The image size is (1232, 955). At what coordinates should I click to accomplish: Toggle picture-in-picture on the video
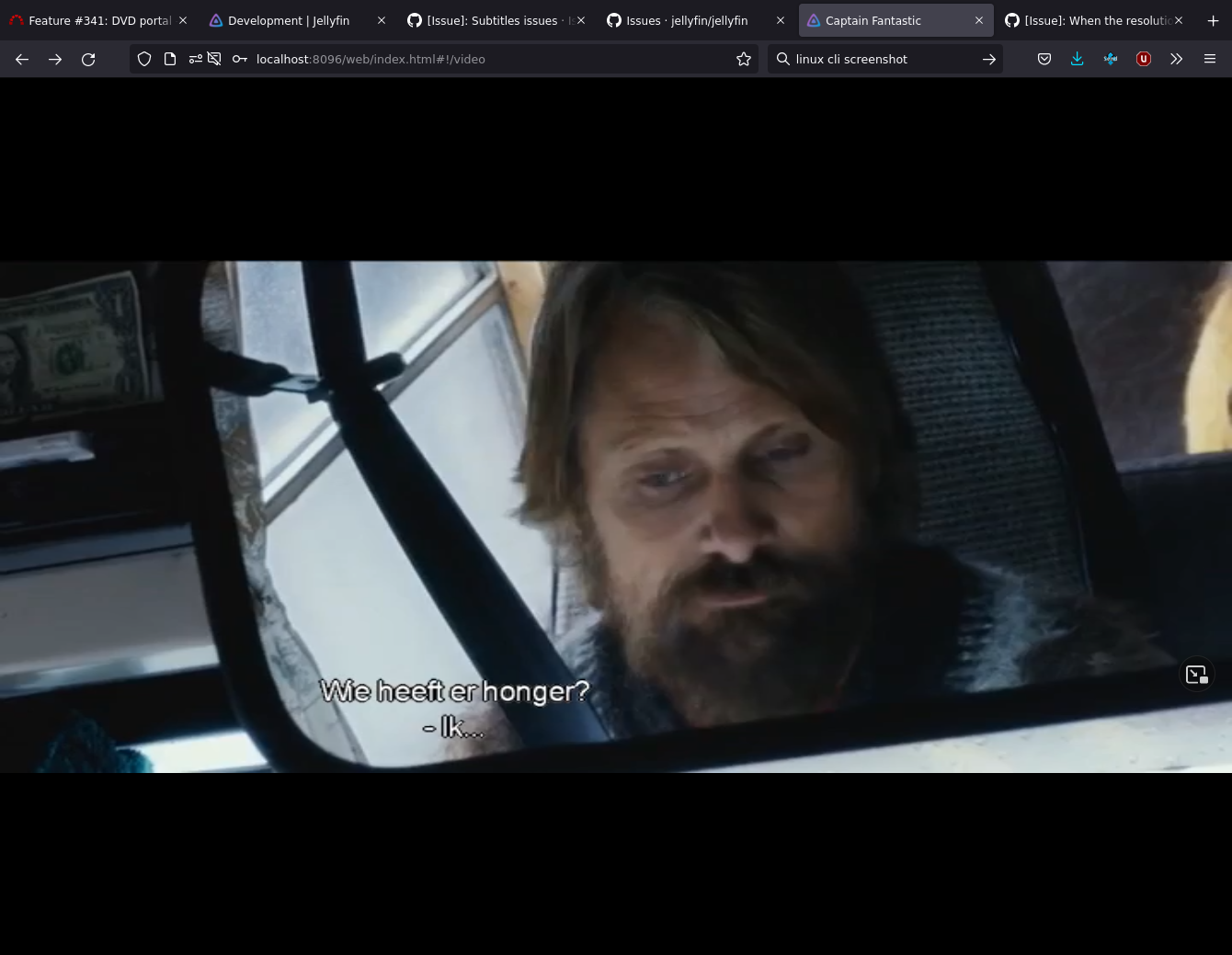(x=1196, y=675)
